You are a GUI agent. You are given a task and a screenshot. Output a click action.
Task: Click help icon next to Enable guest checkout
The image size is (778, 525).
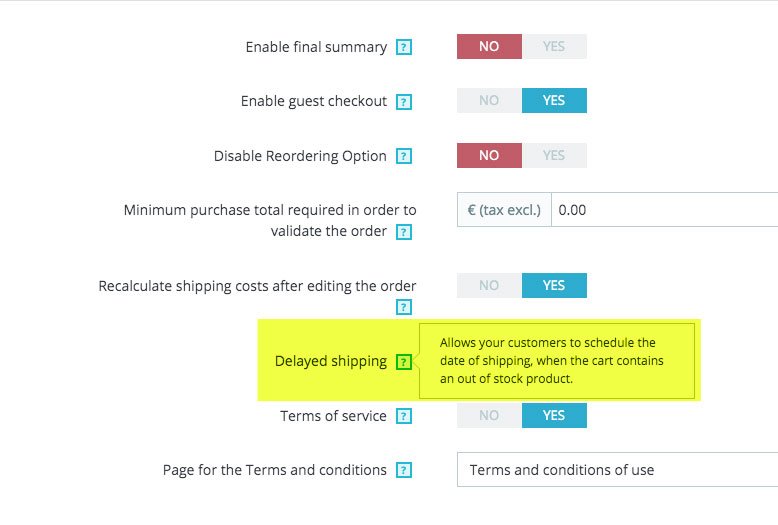click(x=404, y=101)
